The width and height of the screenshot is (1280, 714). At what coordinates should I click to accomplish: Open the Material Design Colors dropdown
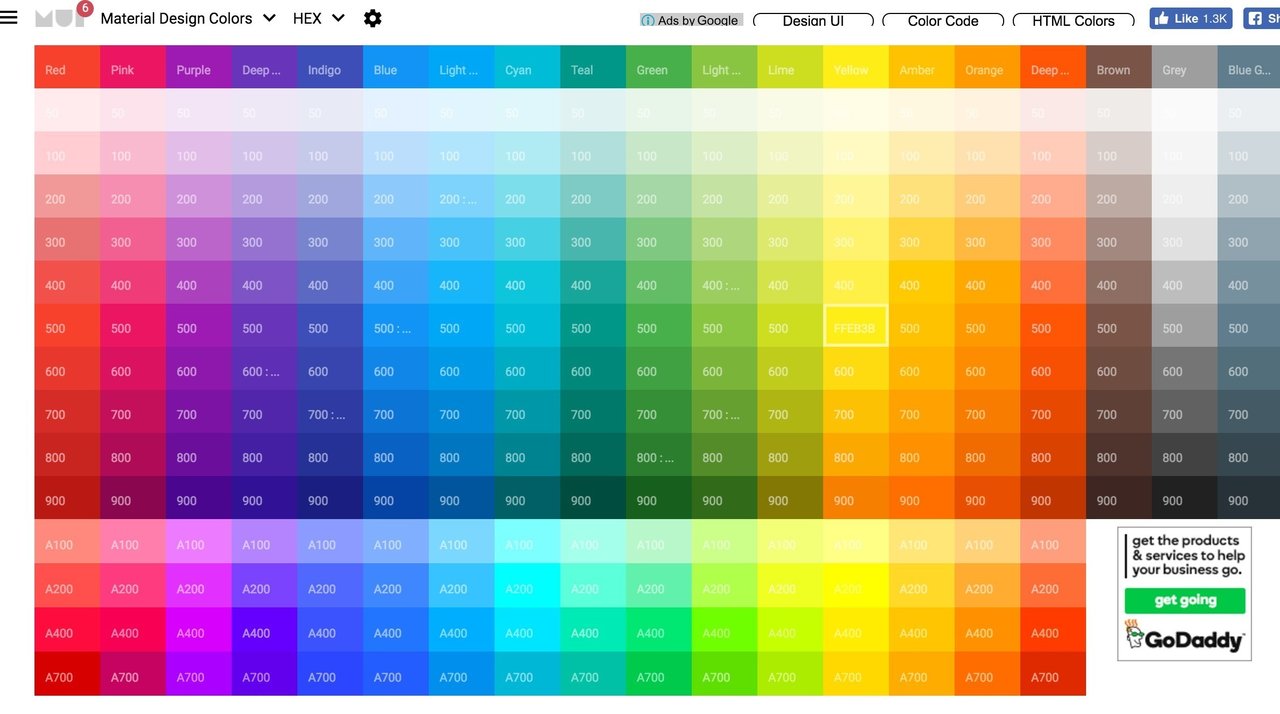point(187,18)
